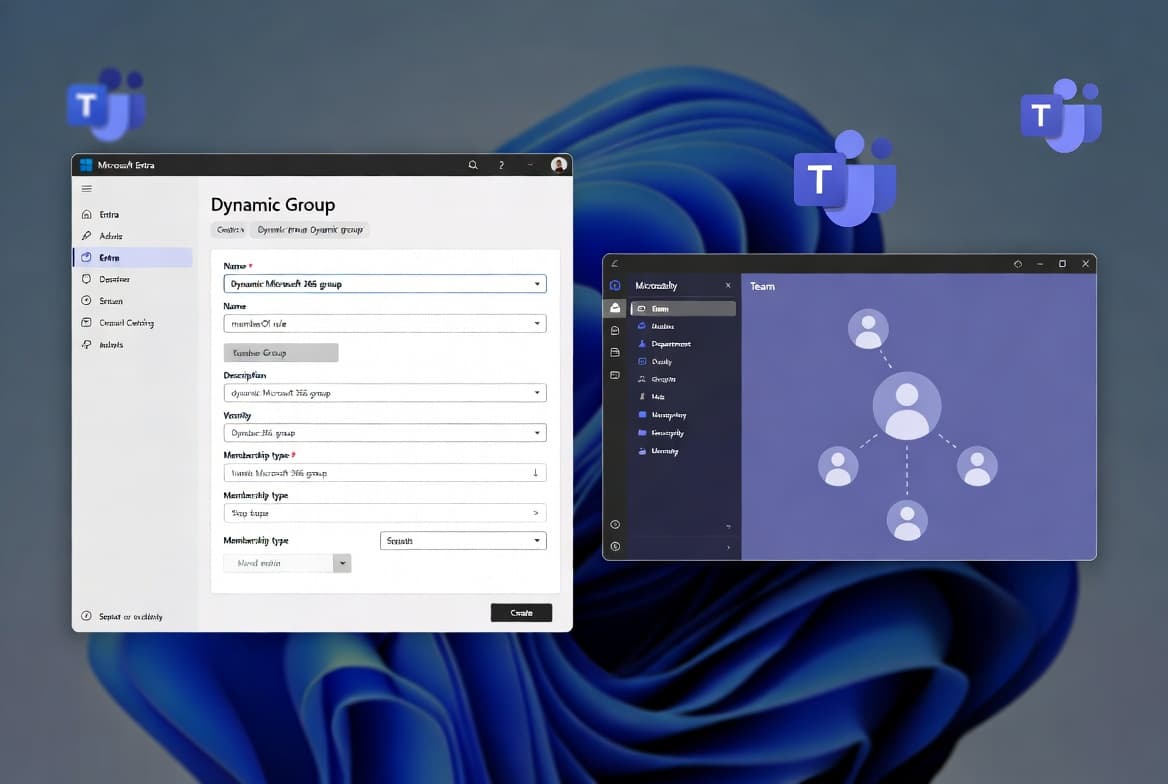Click the bottom avatar in the Team diagram
The width and height of the screenshot is (1168, 784).
pos(907,520)
